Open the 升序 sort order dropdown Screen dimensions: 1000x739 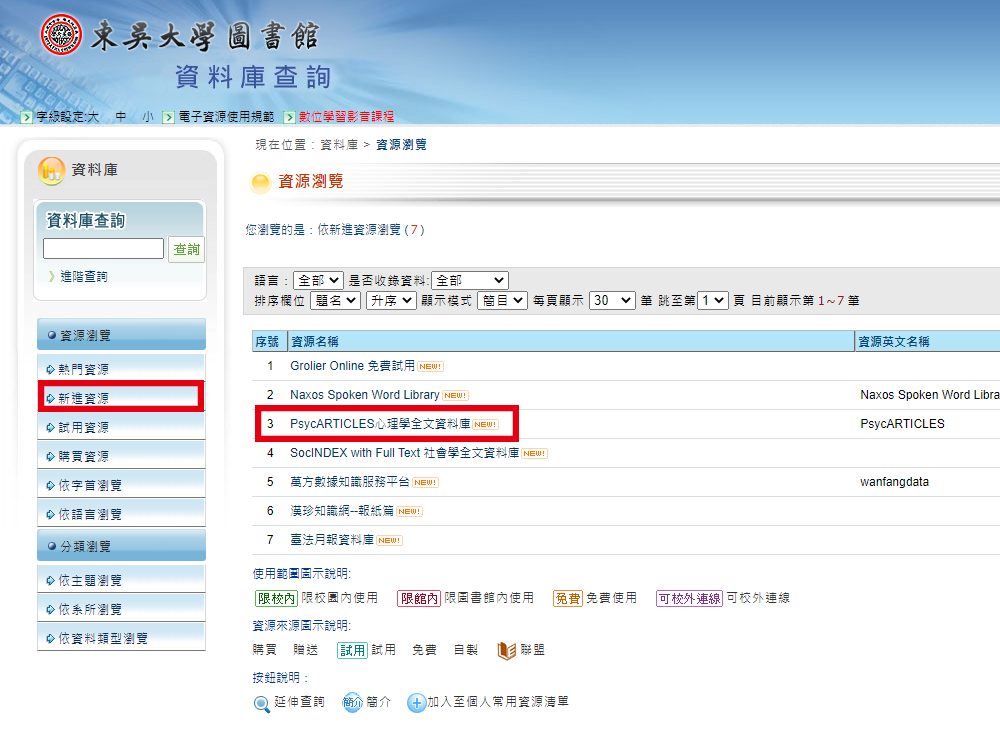point(392,301)
